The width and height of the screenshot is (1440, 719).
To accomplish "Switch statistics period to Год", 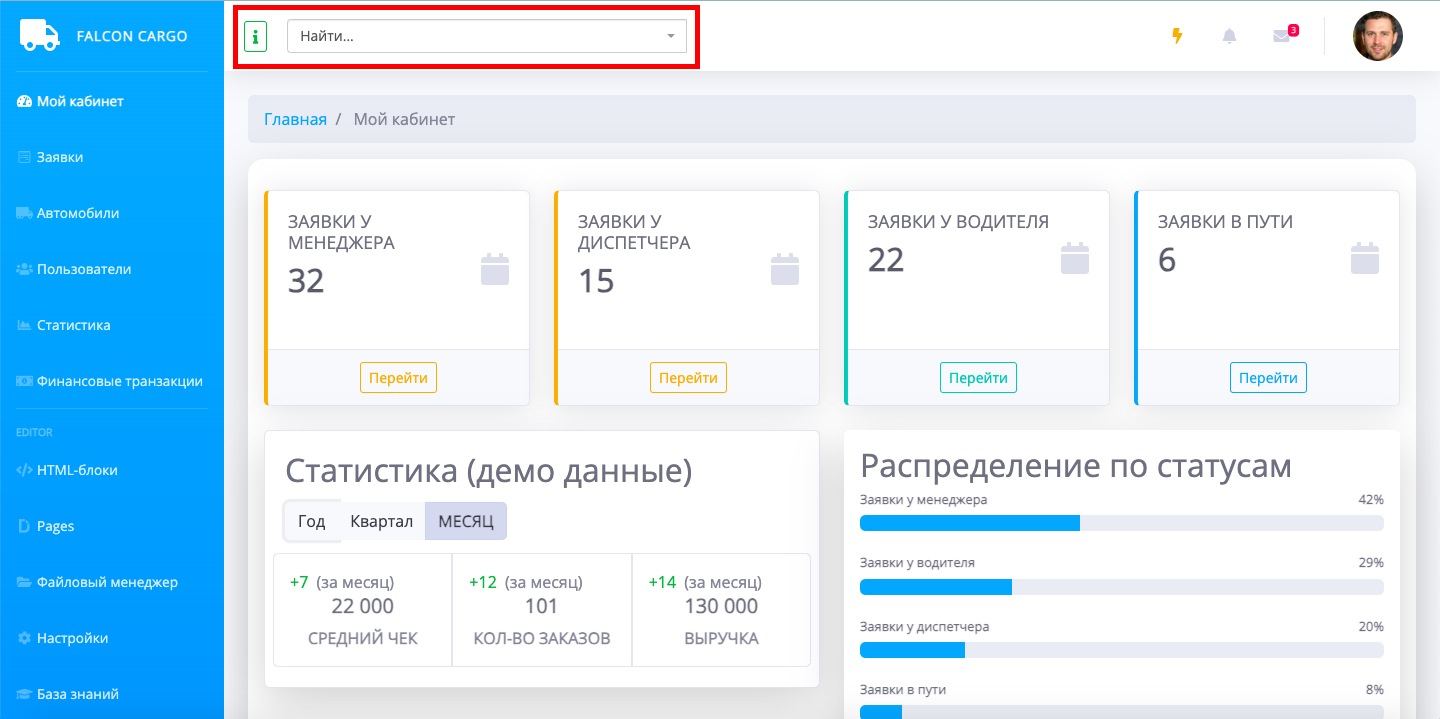I will (x=312, y=521).
